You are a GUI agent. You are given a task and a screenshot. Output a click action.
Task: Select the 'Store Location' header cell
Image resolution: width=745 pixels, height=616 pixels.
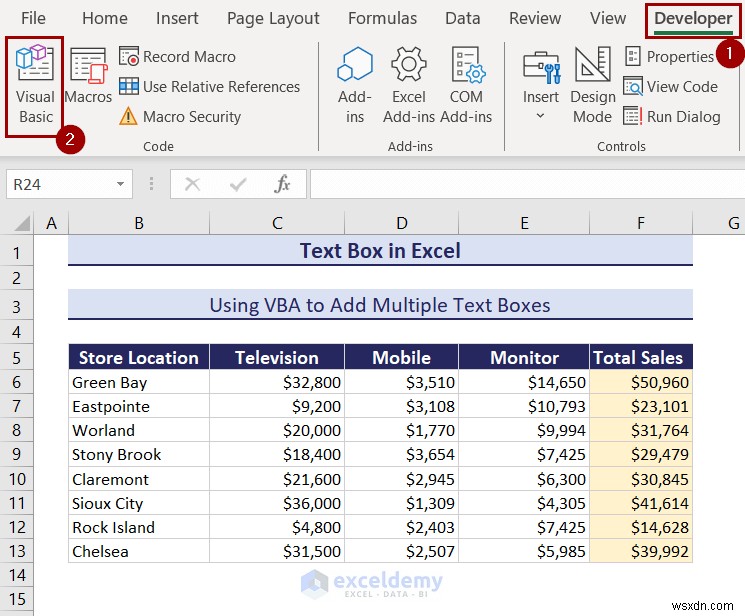pyautogui.click(x=139, y=357)
